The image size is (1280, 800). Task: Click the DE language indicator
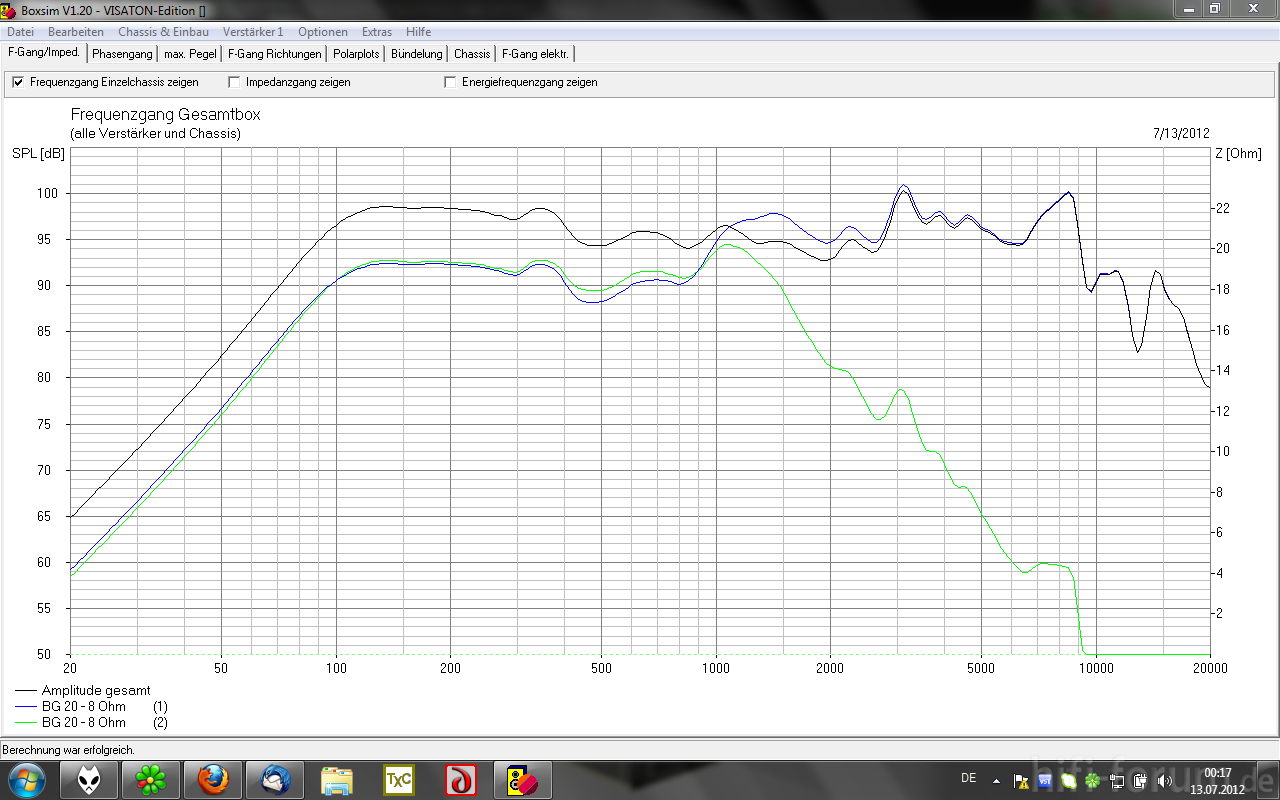point(968,778)
